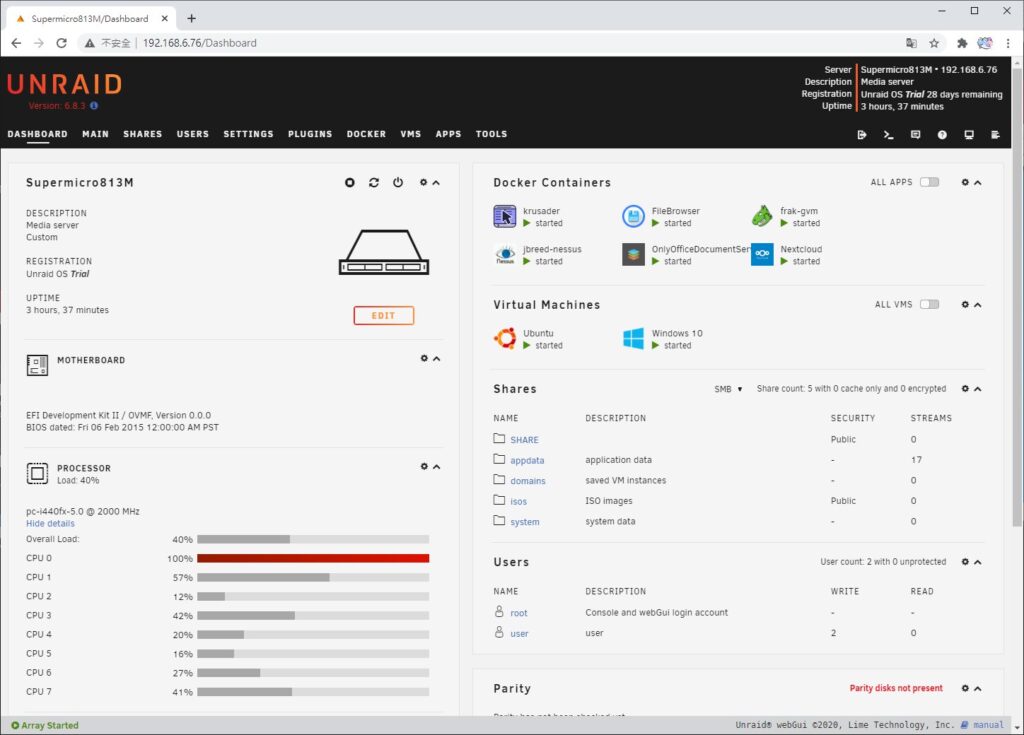The image size is (1024, 735).
Task: Enable the ALL APPS toggle
Action: click(x=928, y=182)
